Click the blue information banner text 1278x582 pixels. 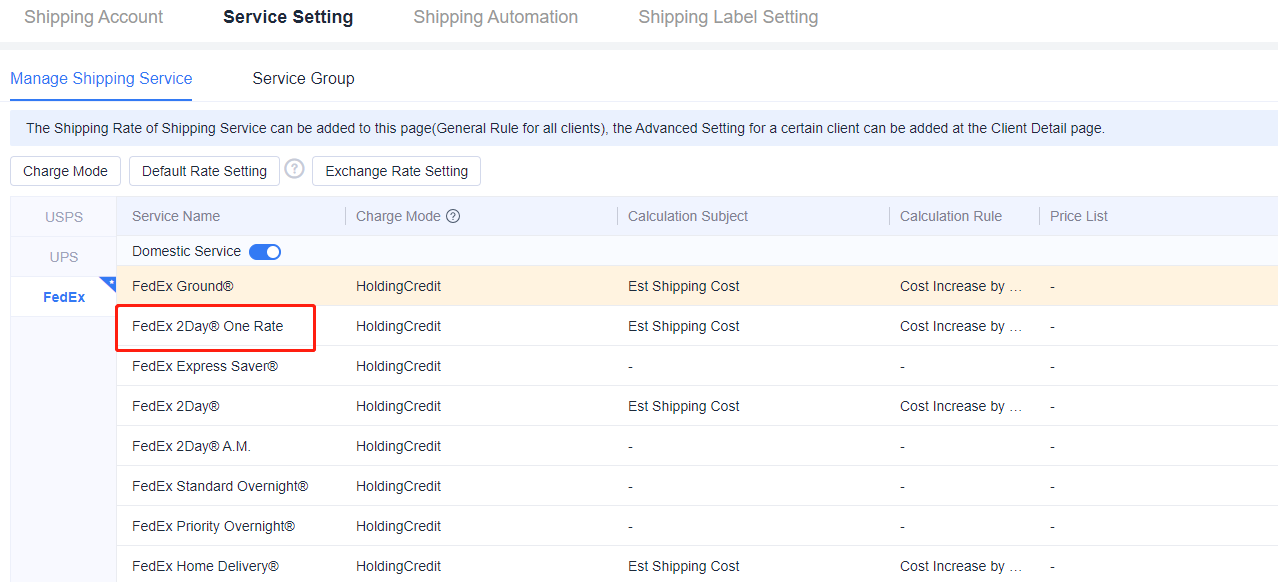(565, 128)
